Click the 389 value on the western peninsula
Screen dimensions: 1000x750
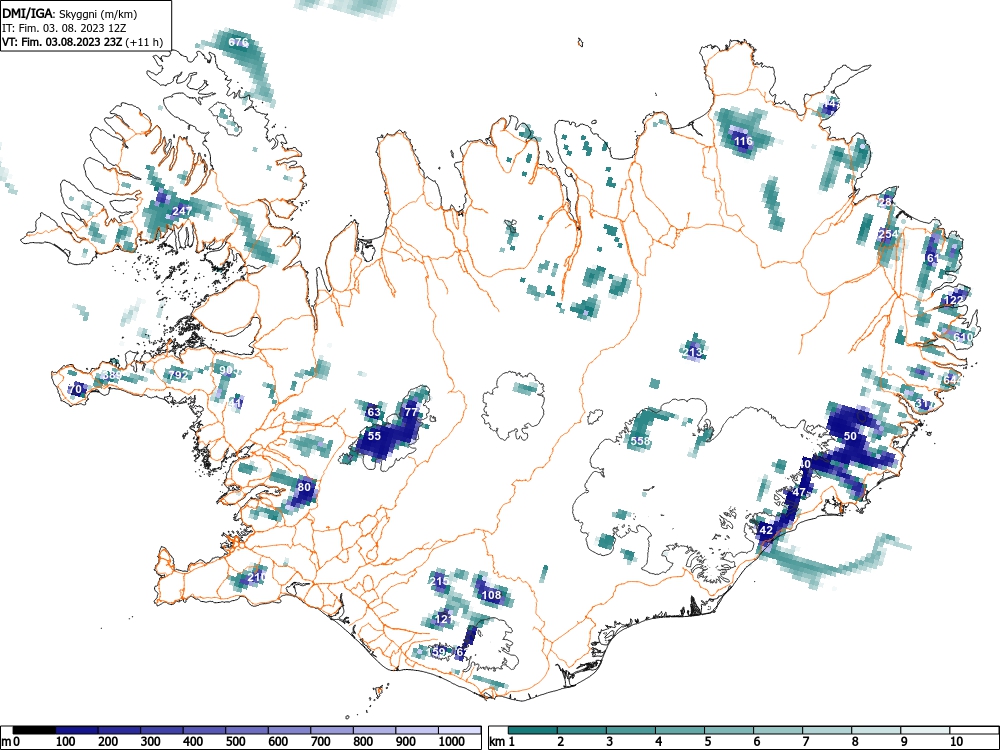tap(111, 375)
